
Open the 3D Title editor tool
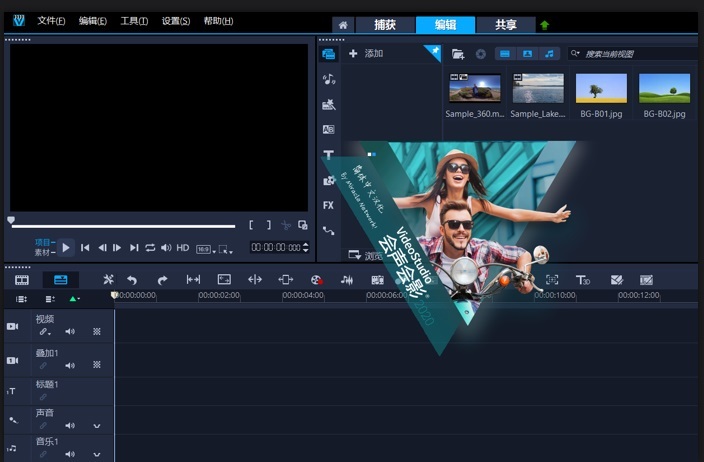pos(583,280)
